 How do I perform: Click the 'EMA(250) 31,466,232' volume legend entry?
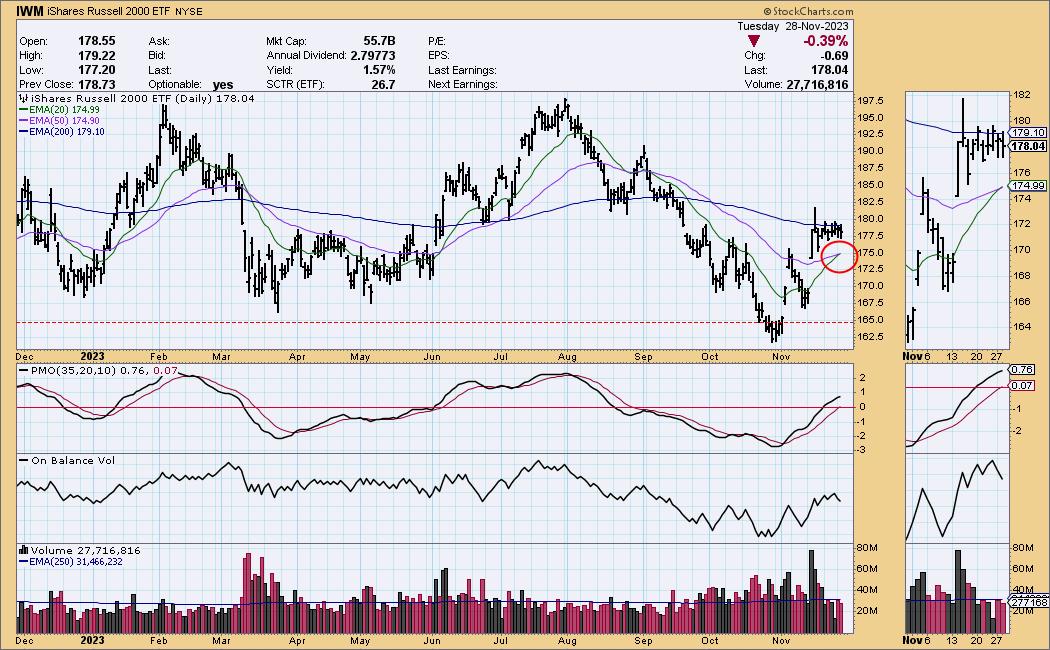[76, 562]
